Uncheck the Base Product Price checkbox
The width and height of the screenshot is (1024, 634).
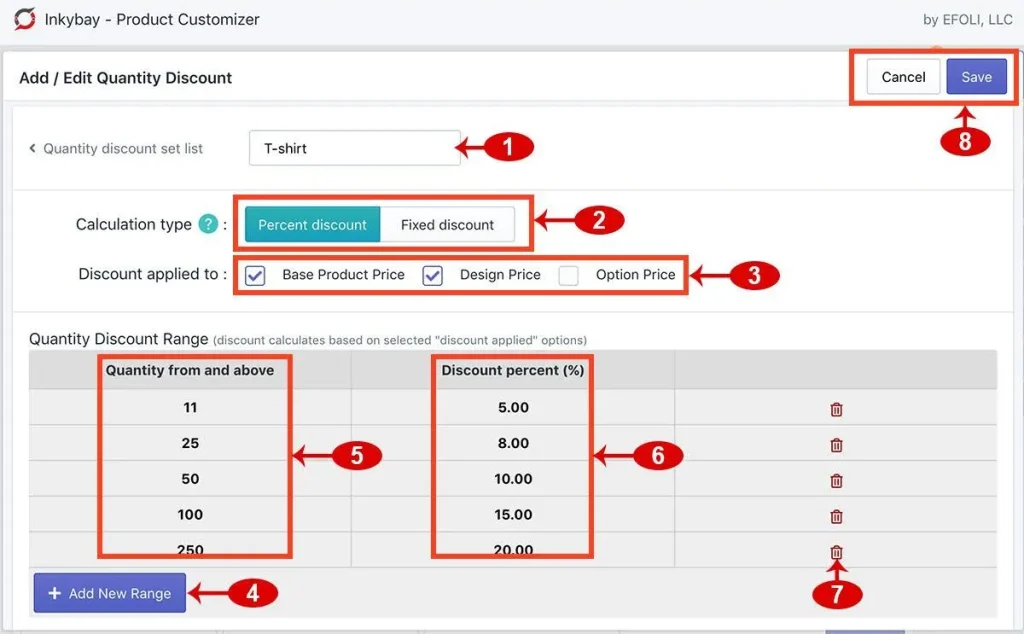254,274
